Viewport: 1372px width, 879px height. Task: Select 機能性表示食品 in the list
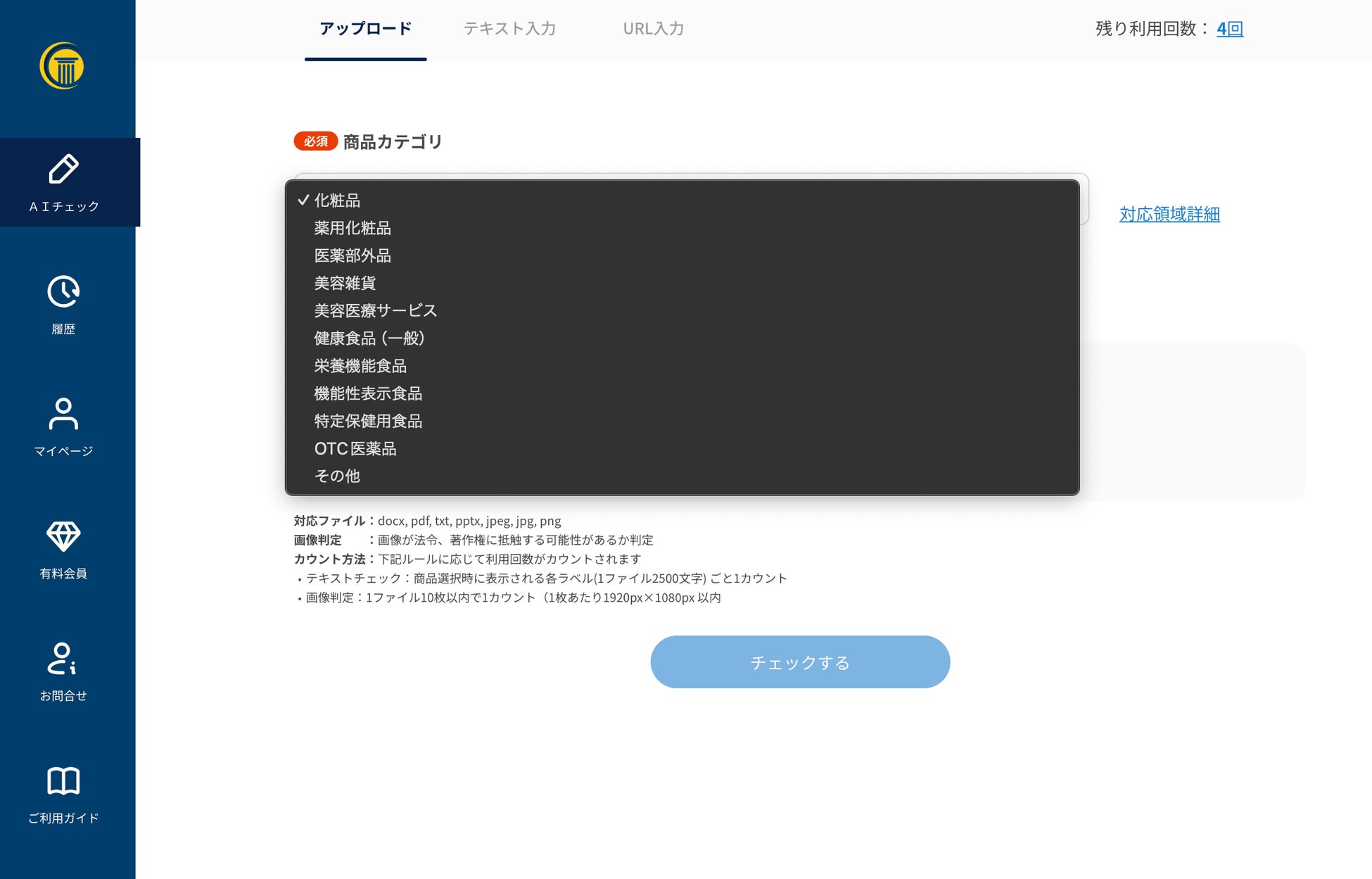pos(368,393)
